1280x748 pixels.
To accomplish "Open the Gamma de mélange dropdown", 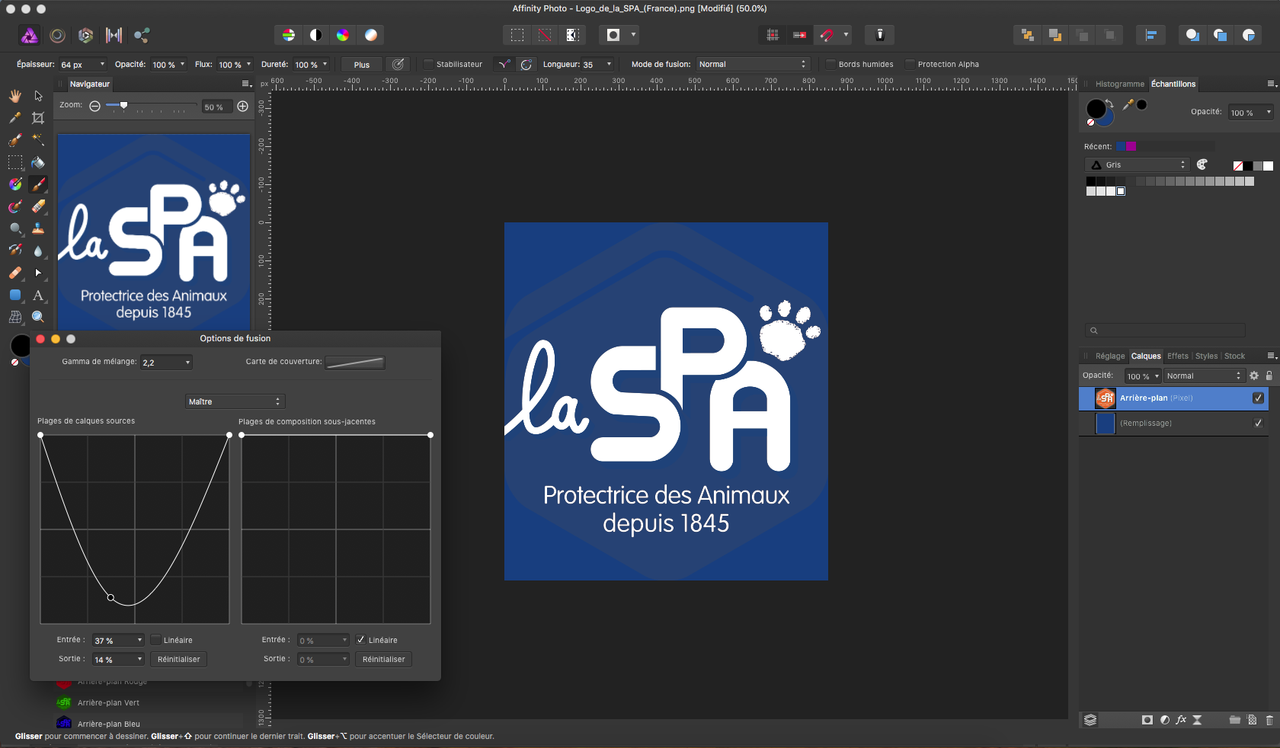I will [187, 362].
